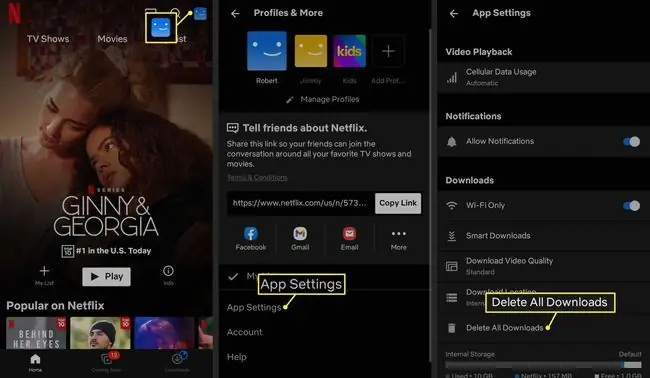
Task: Go back from Profiles & More
Action: [235, 14]
